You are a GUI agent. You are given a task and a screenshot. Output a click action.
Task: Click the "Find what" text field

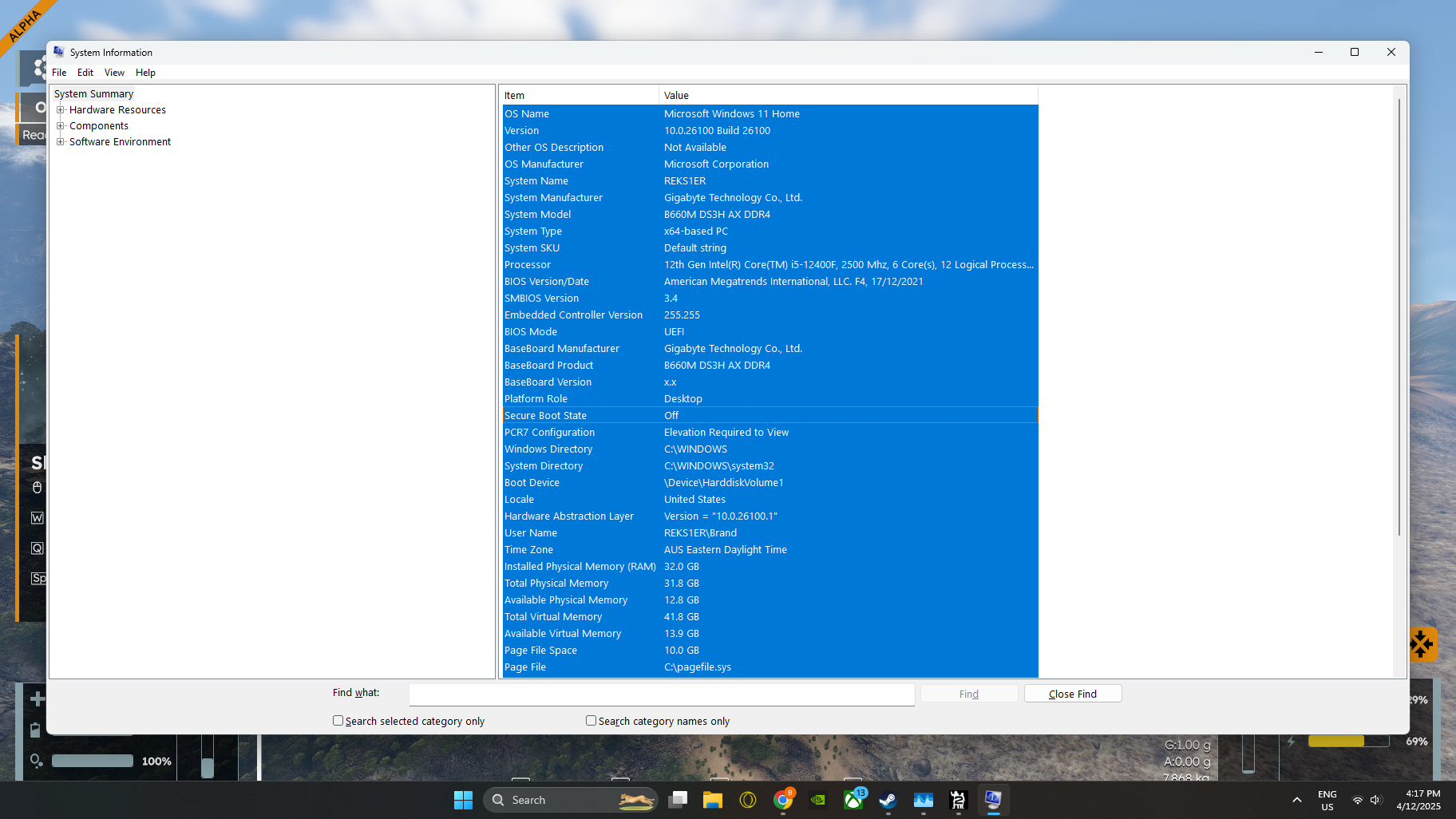click(x=661, y=694)
